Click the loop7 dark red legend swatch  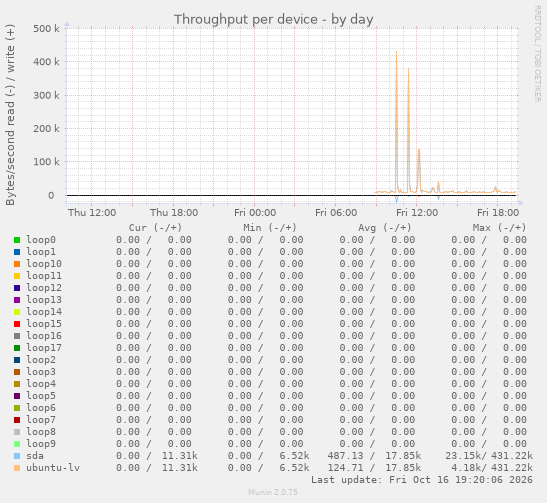17,420
